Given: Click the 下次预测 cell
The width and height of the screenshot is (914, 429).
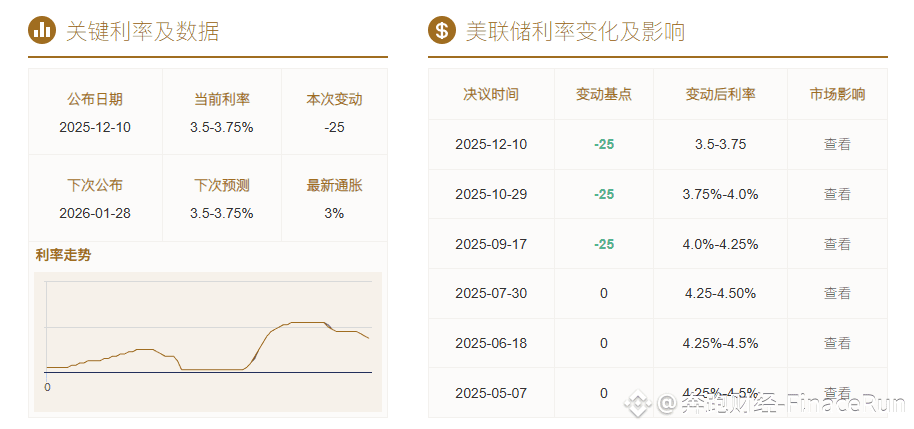Looking at the screenshot, I should (222, 198).
